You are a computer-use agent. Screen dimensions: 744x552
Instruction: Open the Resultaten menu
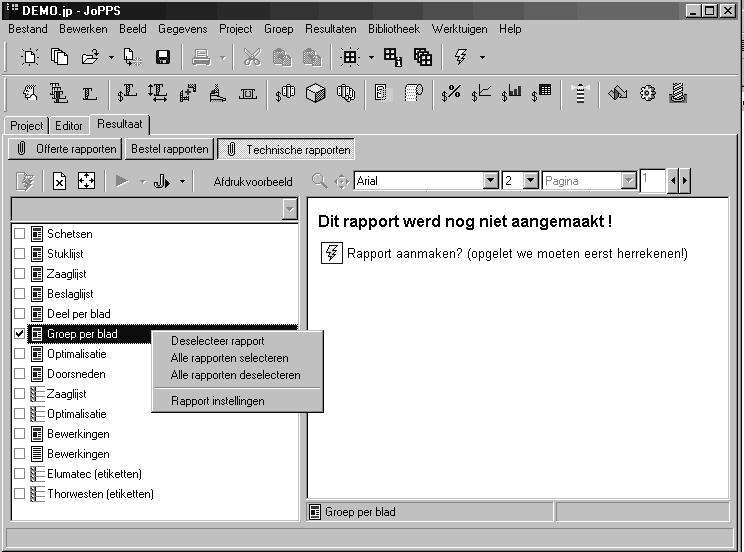click(x=330, y=29)
